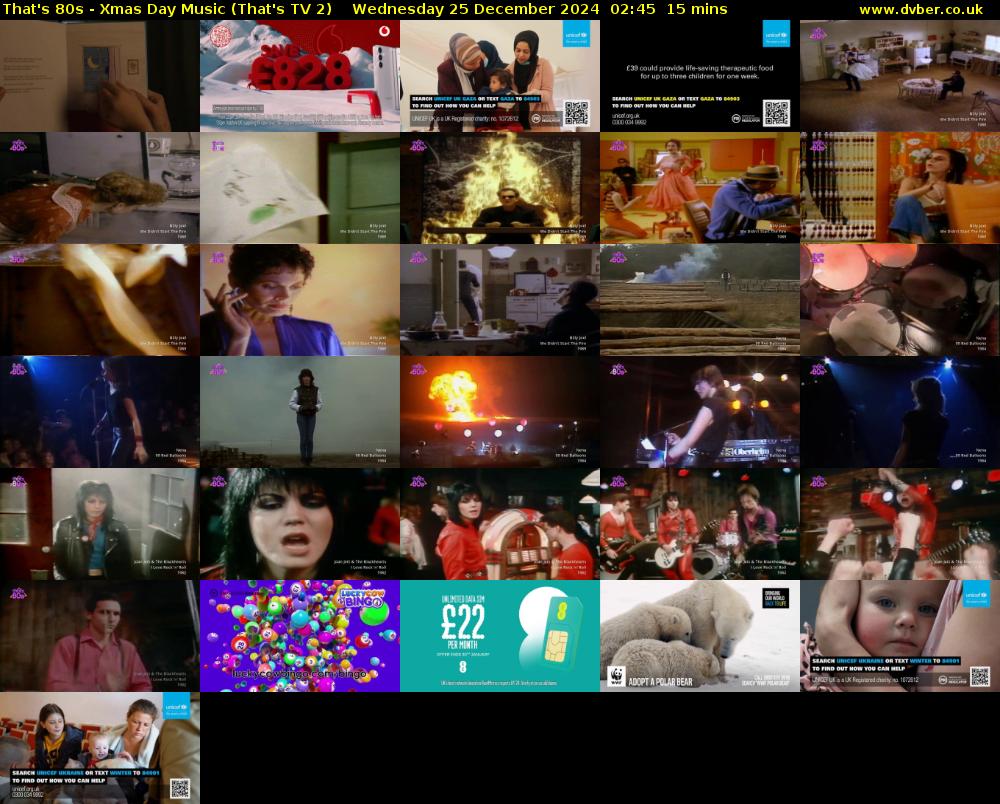
Task: Click the WWF panda logo on the polar bear frame
Action: tap(615, 676)
